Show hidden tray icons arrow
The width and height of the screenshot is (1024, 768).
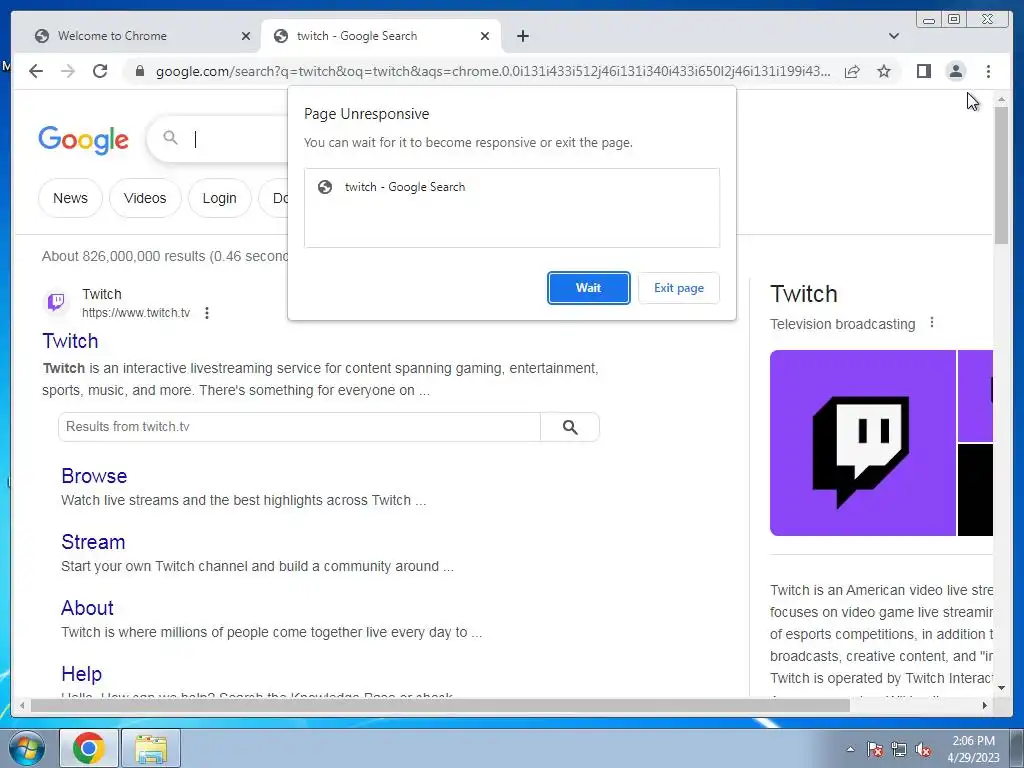tap(850, 749)
